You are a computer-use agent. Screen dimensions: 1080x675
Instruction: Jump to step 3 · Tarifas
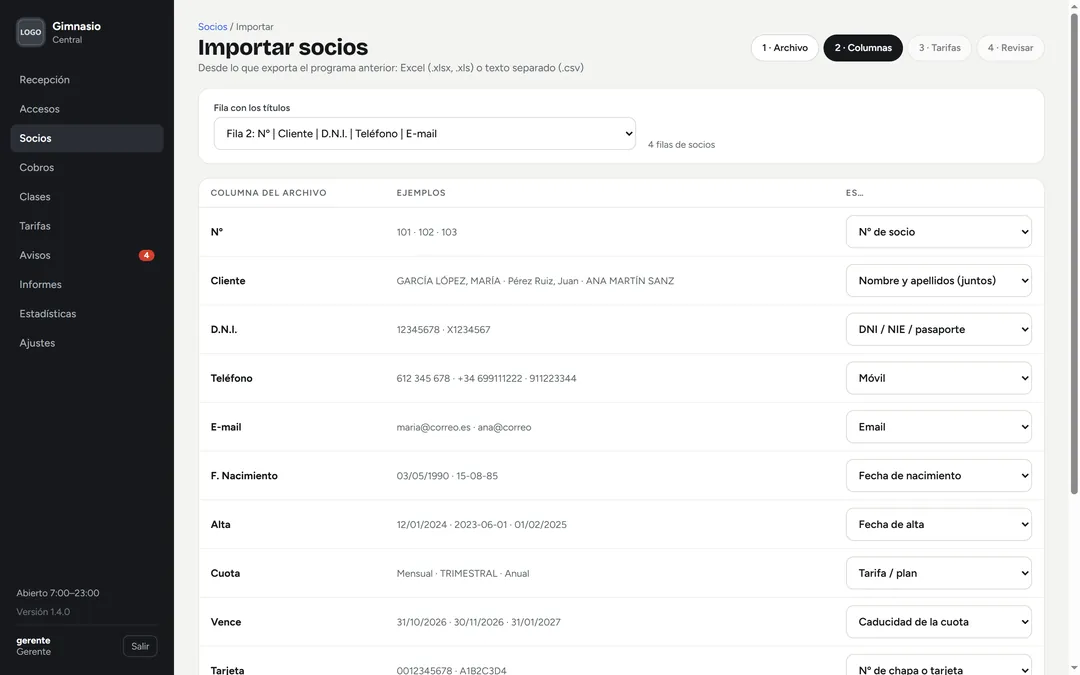(939, 48)
